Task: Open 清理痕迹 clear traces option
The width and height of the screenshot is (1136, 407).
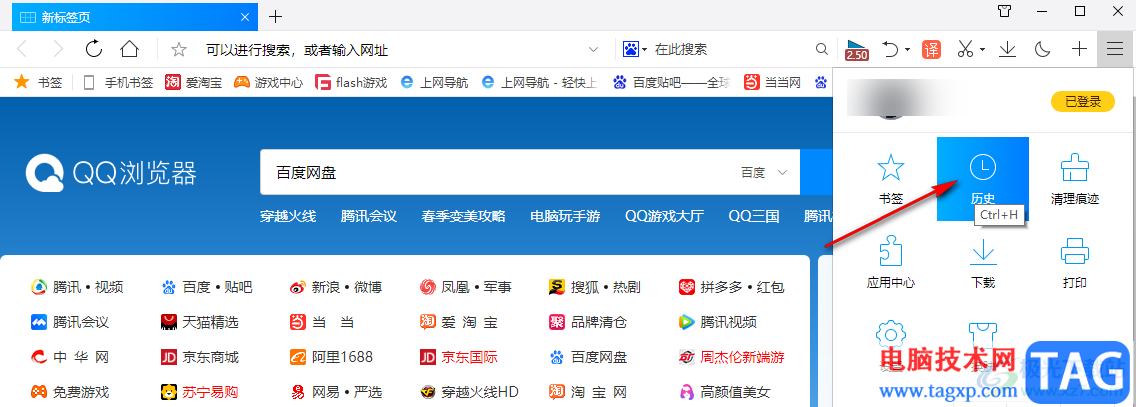Action: [1075, 180]
